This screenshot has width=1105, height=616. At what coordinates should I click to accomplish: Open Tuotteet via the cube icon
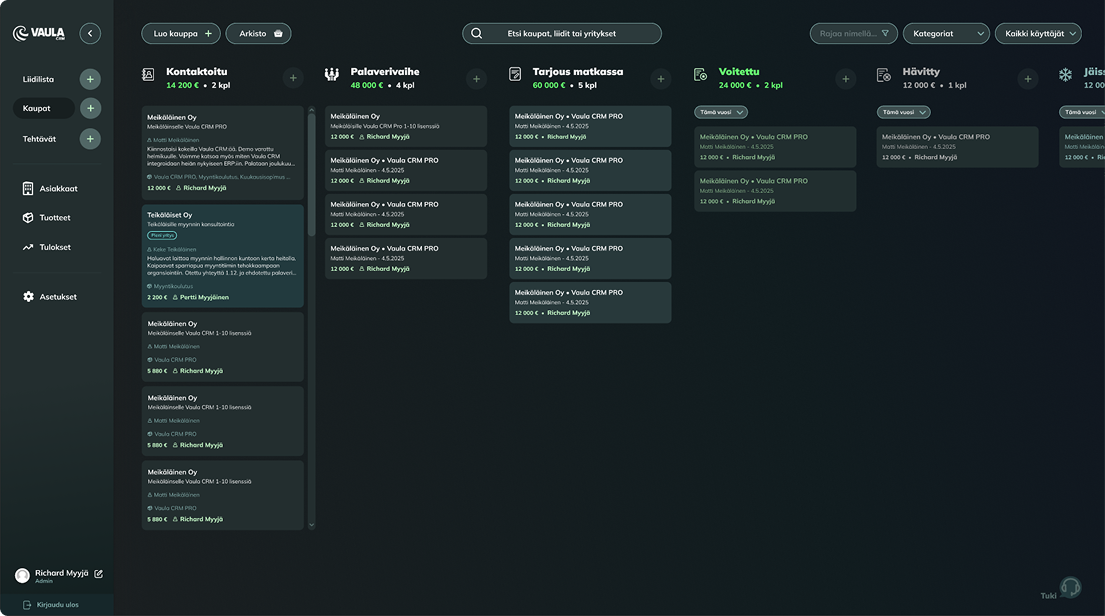pyautogui.click(x=28, y=217)
